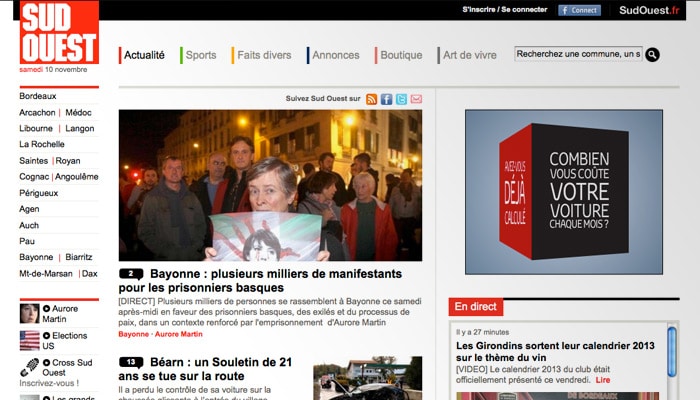
Task: Click the comment bubble showing 13
Action: pos(131,362)
